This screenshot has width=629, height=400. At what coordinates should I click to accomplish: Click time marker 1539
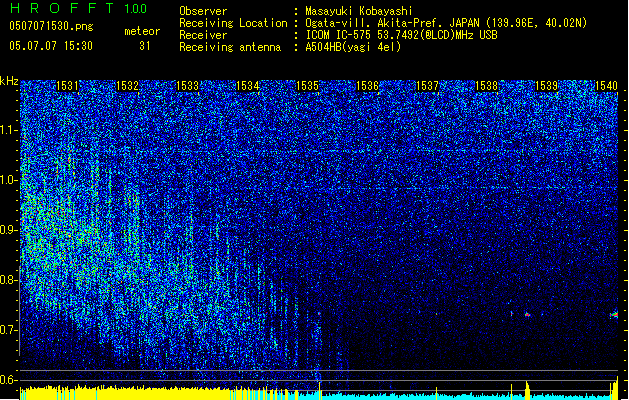coord(547,86)
